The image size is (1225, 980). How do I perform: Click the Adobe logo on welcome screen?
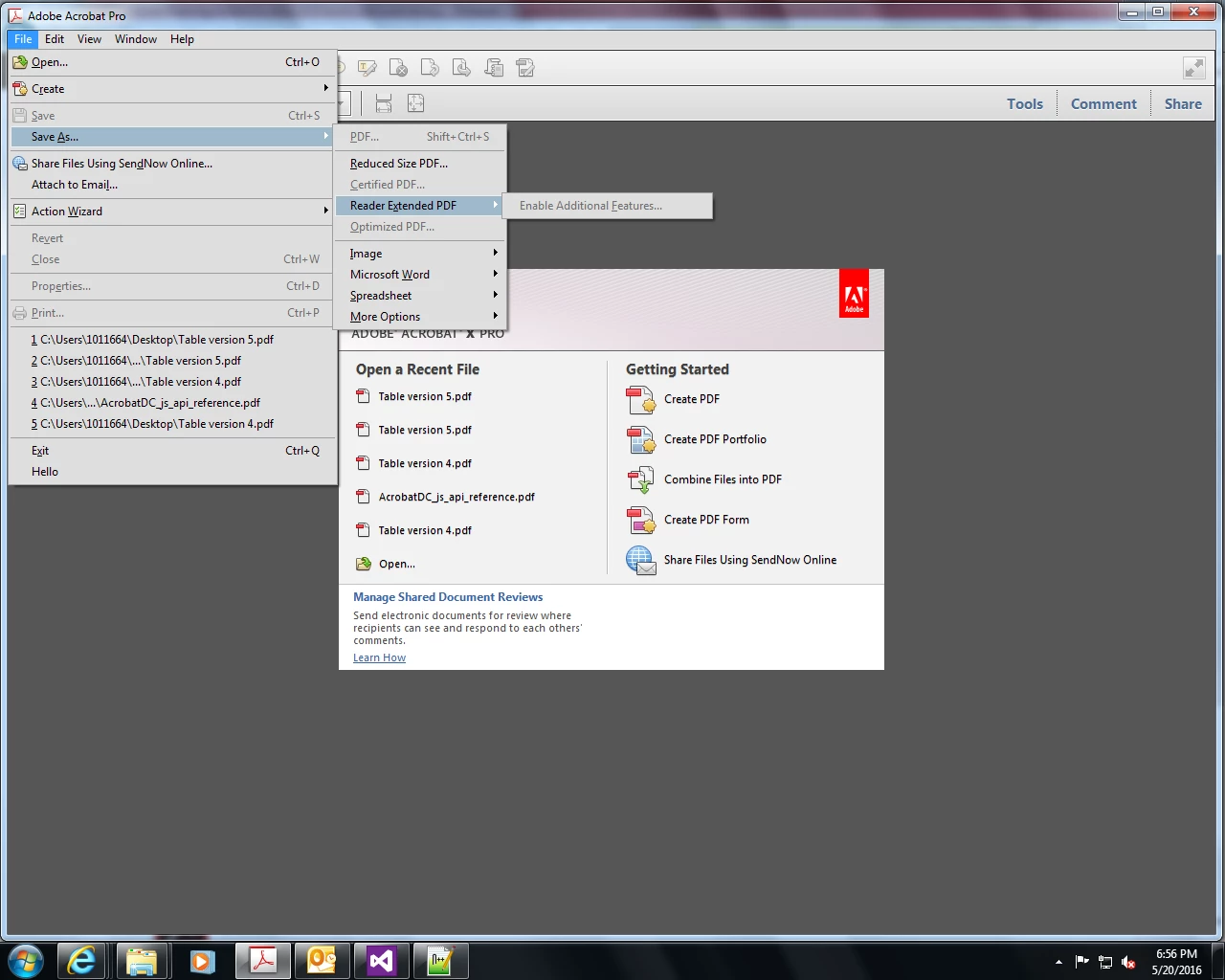point(854,293)
